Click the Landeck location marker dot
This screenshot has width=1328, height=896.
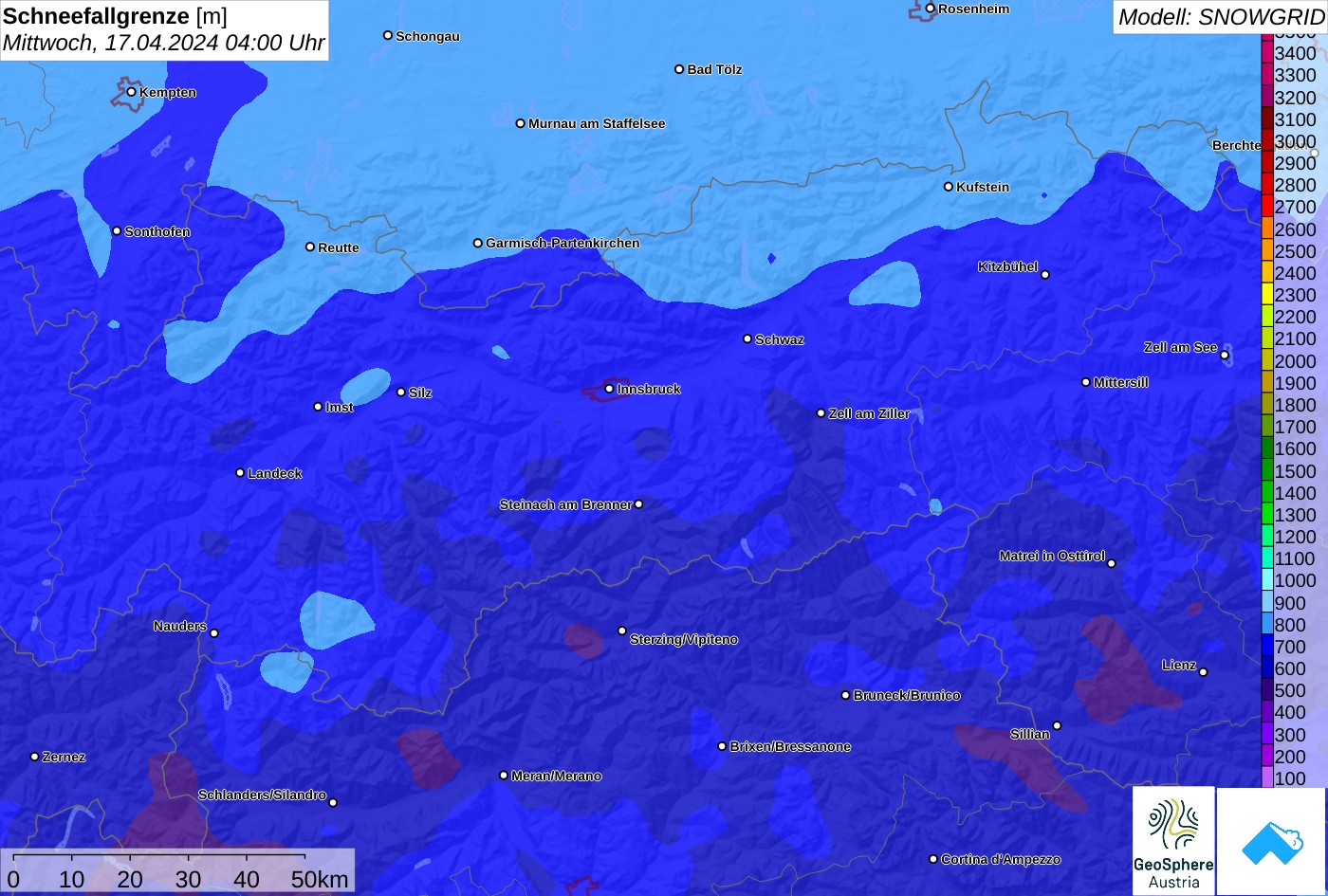pos(240,473)
